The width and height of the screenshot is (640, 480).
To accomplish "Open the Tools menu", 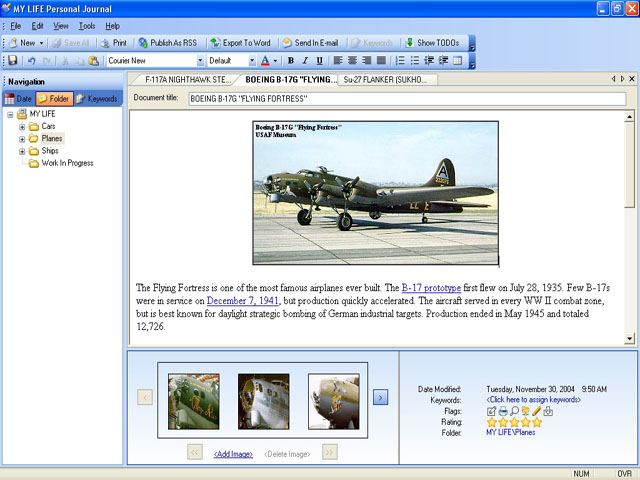I will [x=87, y=25].
